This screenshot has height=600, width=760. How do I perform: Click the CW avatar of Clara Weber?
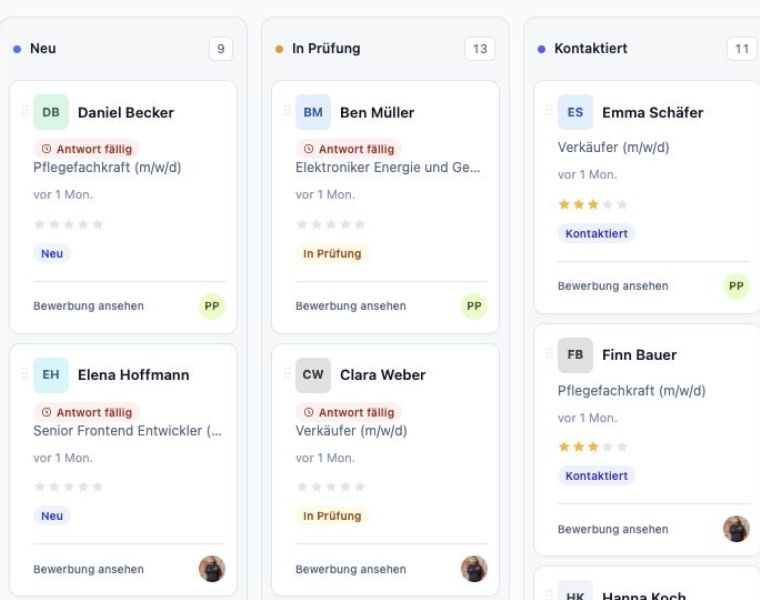313,375
